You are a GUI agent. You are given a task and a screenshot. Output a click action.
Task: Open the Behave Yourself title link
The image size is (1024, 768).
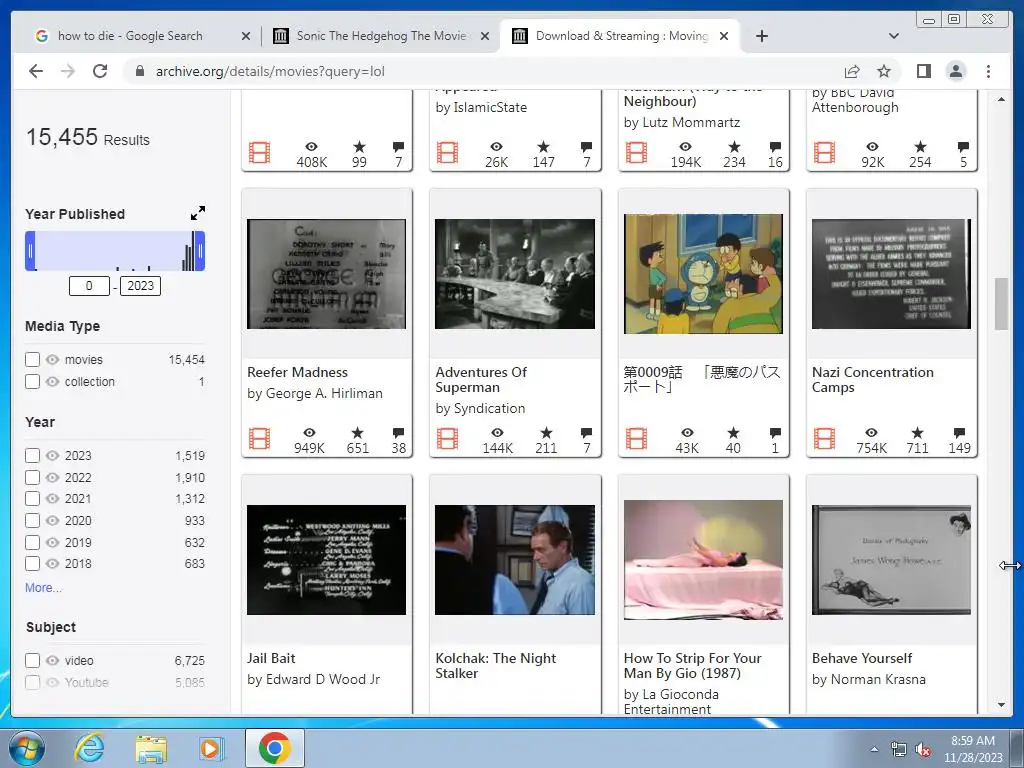tap(862, 658)
